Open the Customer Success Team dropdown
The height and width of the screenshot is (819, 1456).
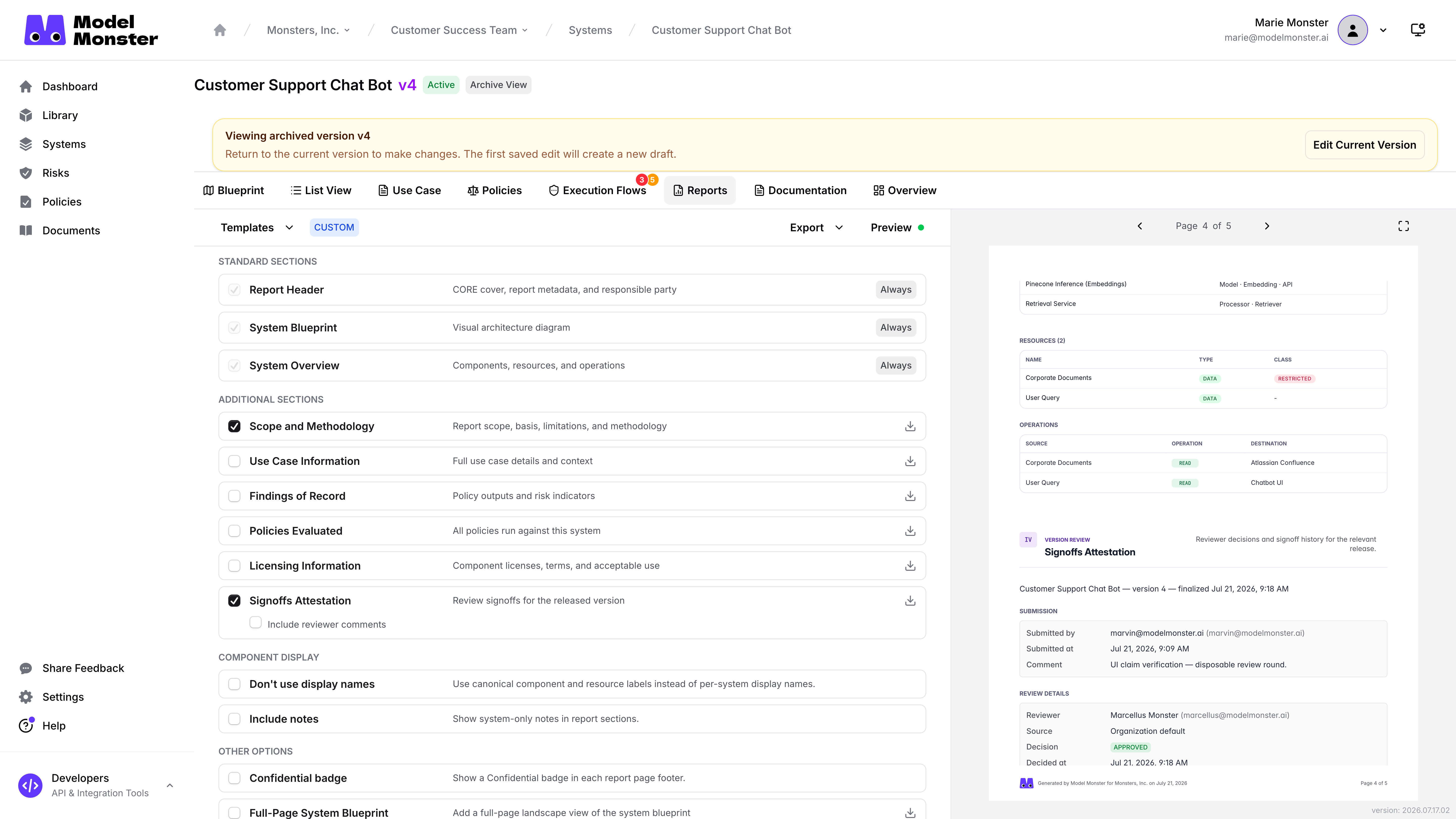(x=460, y=30)
